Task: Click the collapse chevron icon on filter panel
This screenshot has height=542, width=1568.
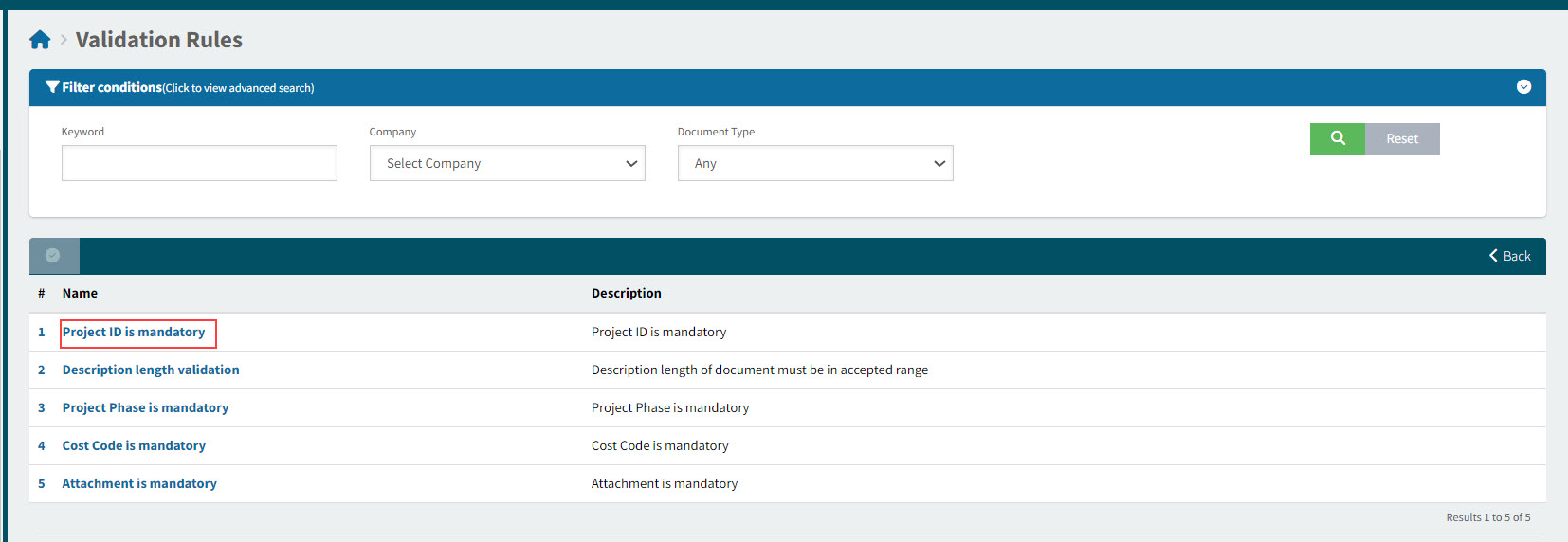Action: (x=1523, y=87)
